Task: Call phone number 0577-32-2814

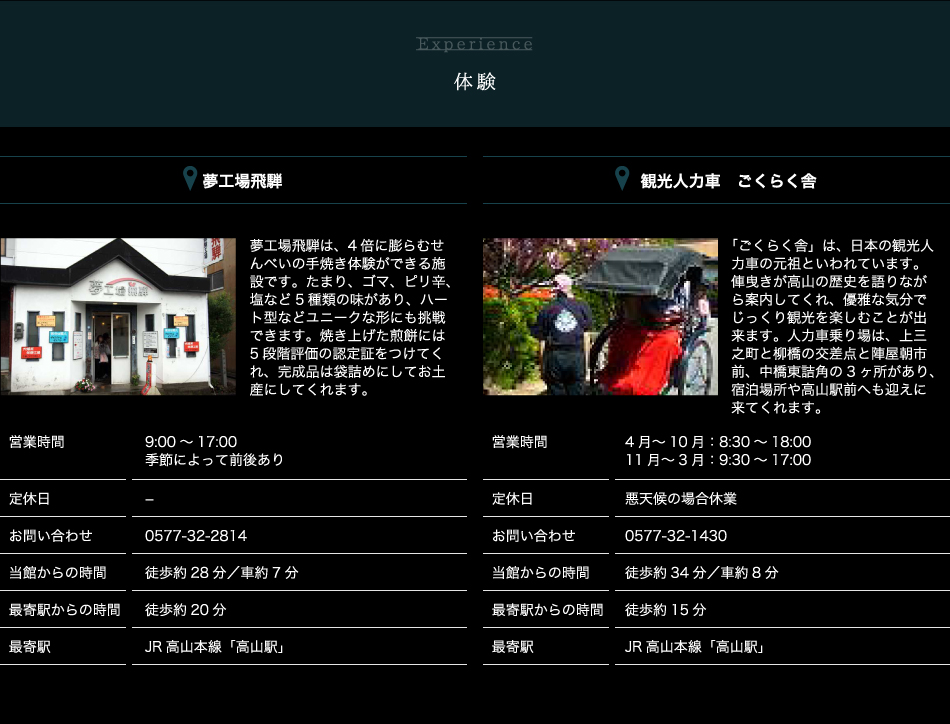Action: (196, 536)
